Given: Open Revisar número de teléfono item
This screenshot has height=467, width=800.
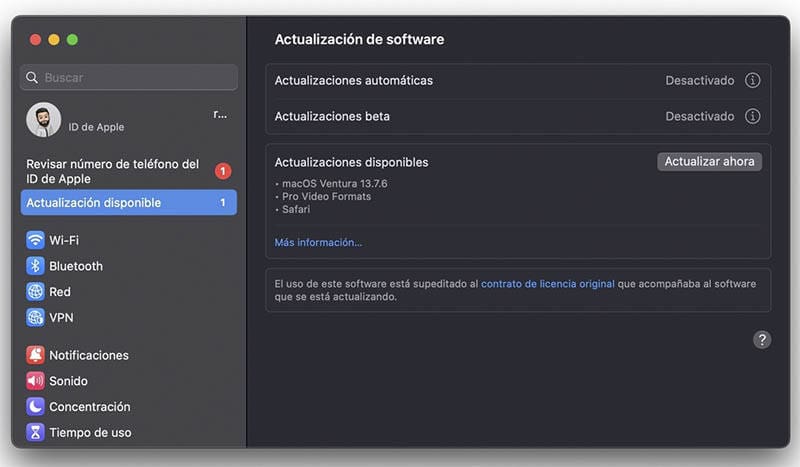Looking at the screenshot, I should point(112,171).
